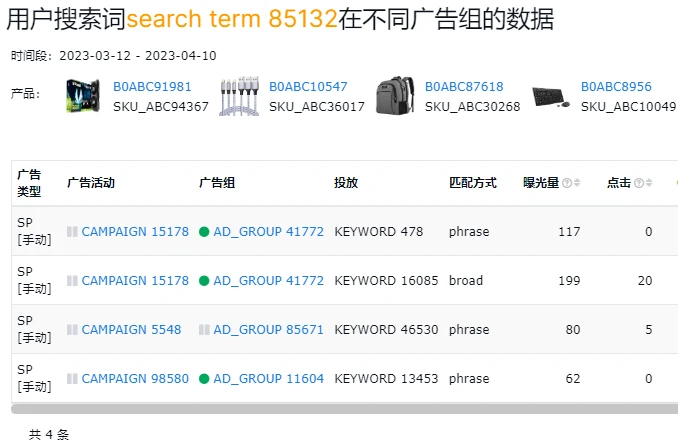Image resolution: width=678 pixels, height=444 pixels.
Task: Open AD_GROUP 41772 in the broad match row
Action: tap(268, 280)
